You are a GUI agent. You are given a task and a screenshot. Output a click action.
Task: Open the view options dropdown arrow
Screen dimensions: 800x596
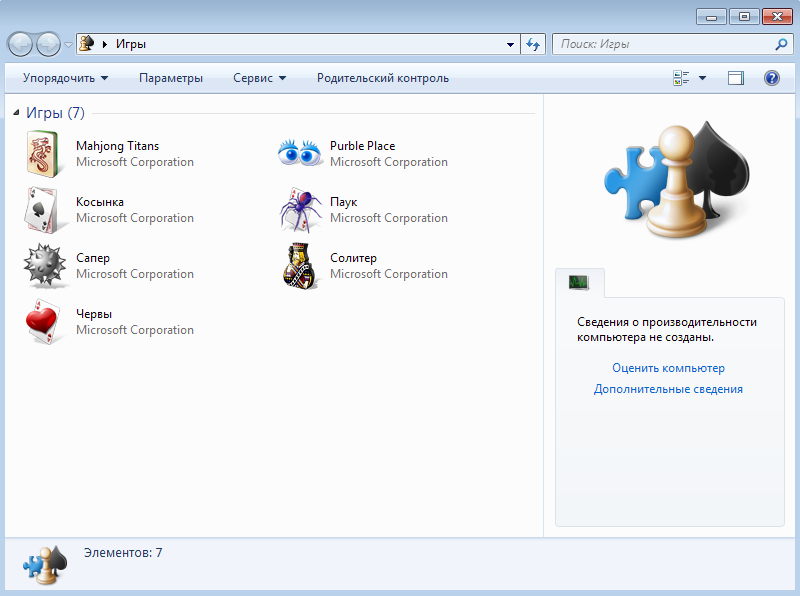[702, 78]
